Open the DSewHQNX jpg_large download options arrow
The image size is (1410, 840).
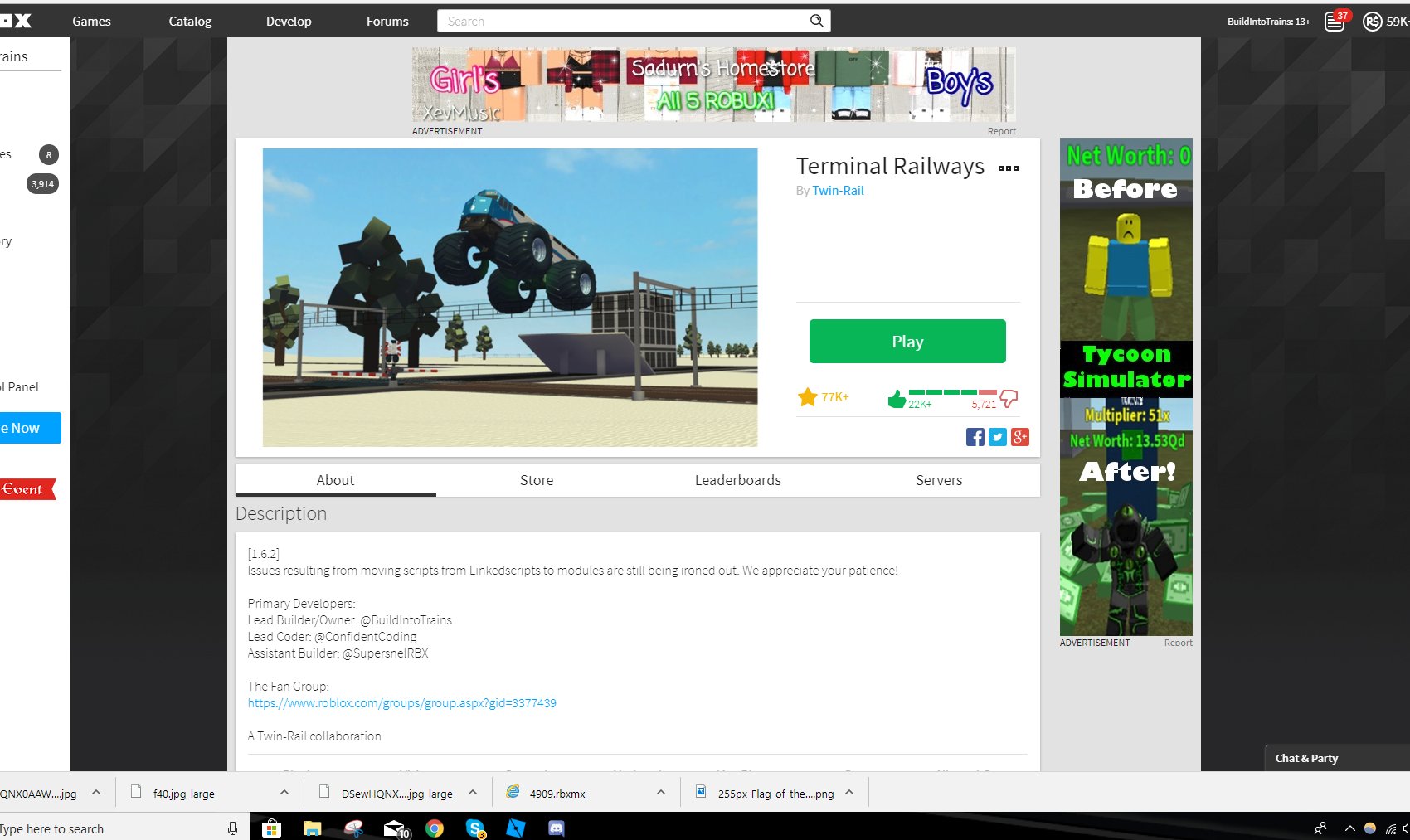click(473, 793)
